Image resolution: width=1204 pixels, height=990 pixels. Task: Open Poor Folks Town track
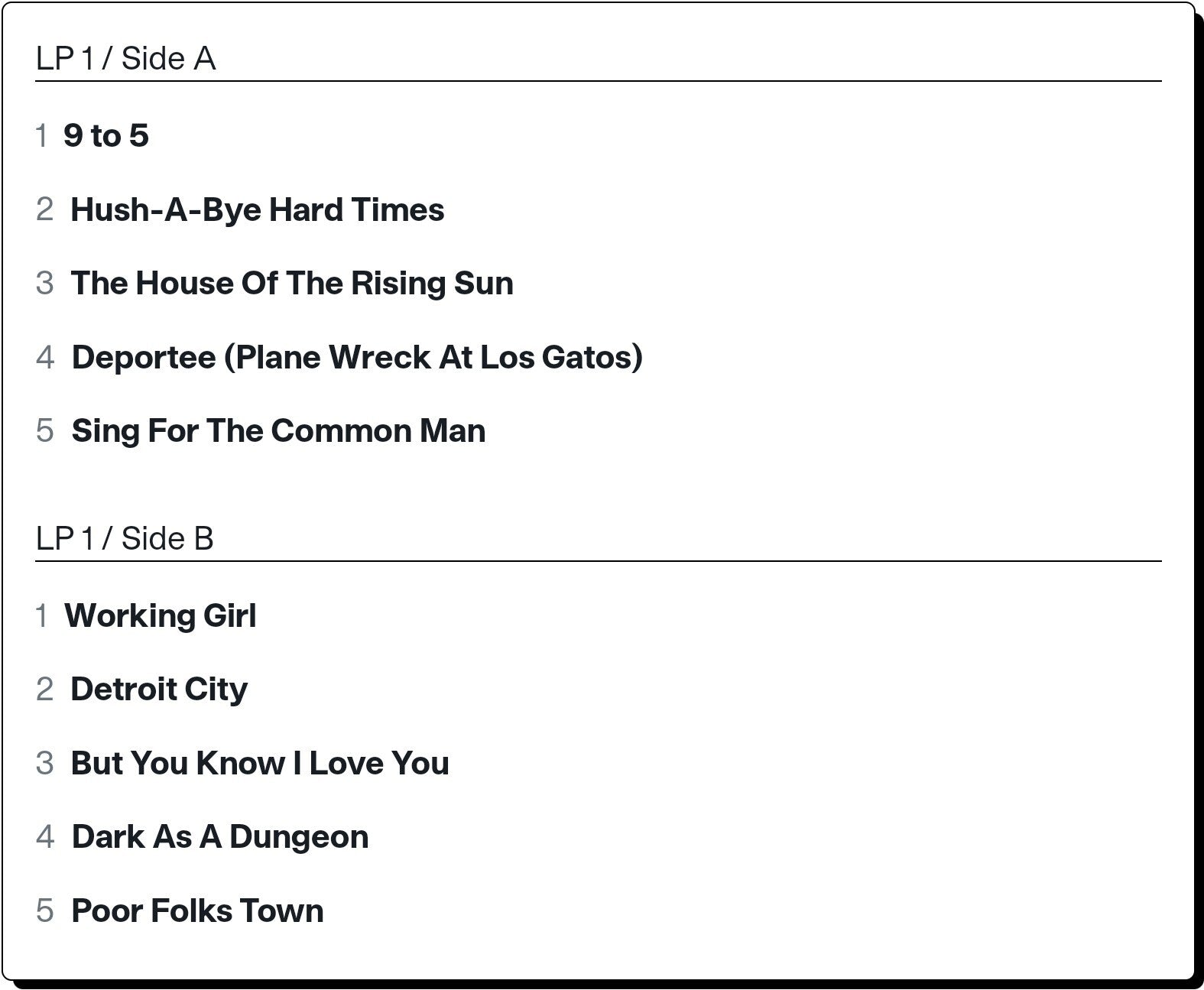197,910
